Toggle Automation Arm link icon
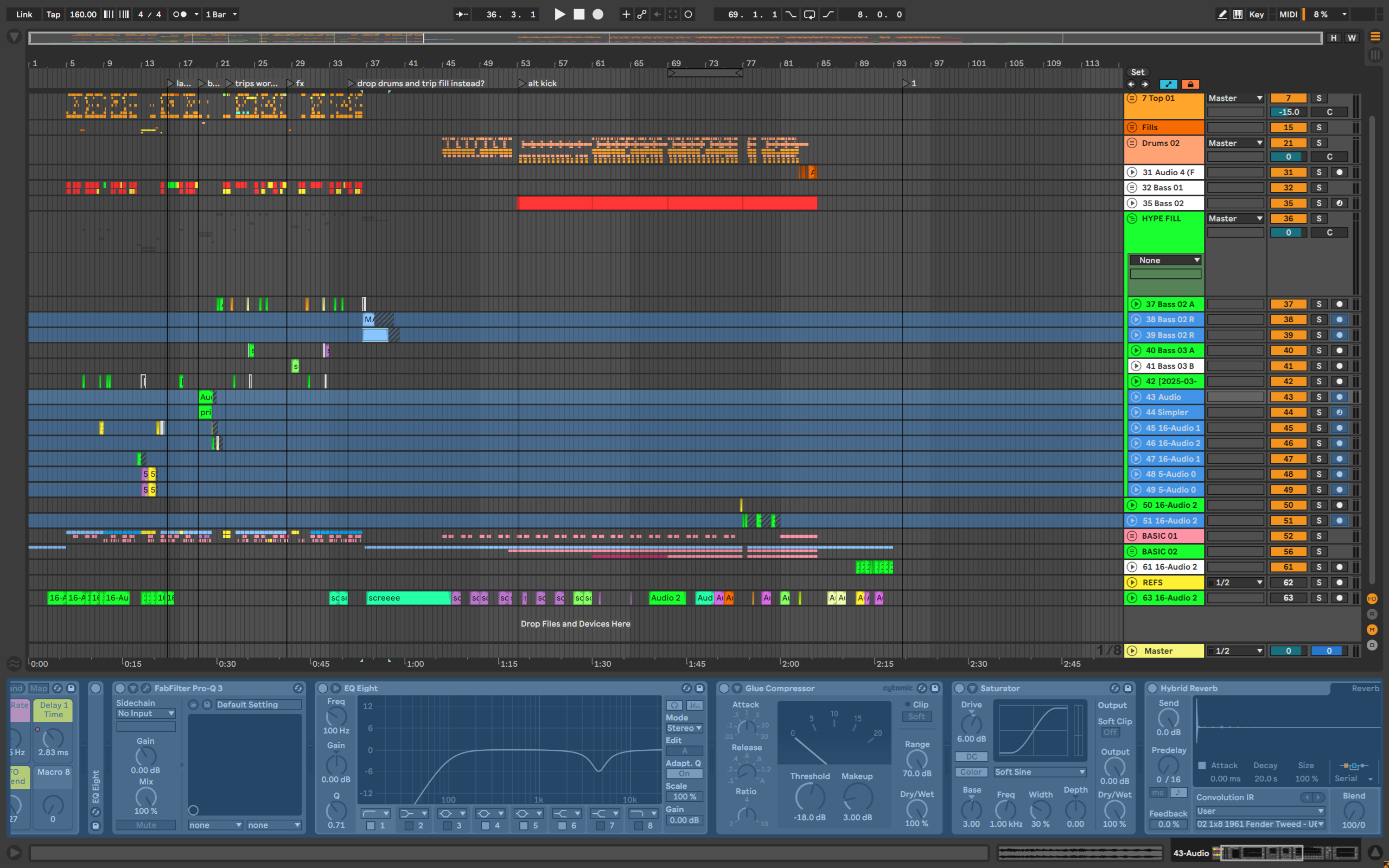This screenshot has height=868, width=1389. (642, 14)
